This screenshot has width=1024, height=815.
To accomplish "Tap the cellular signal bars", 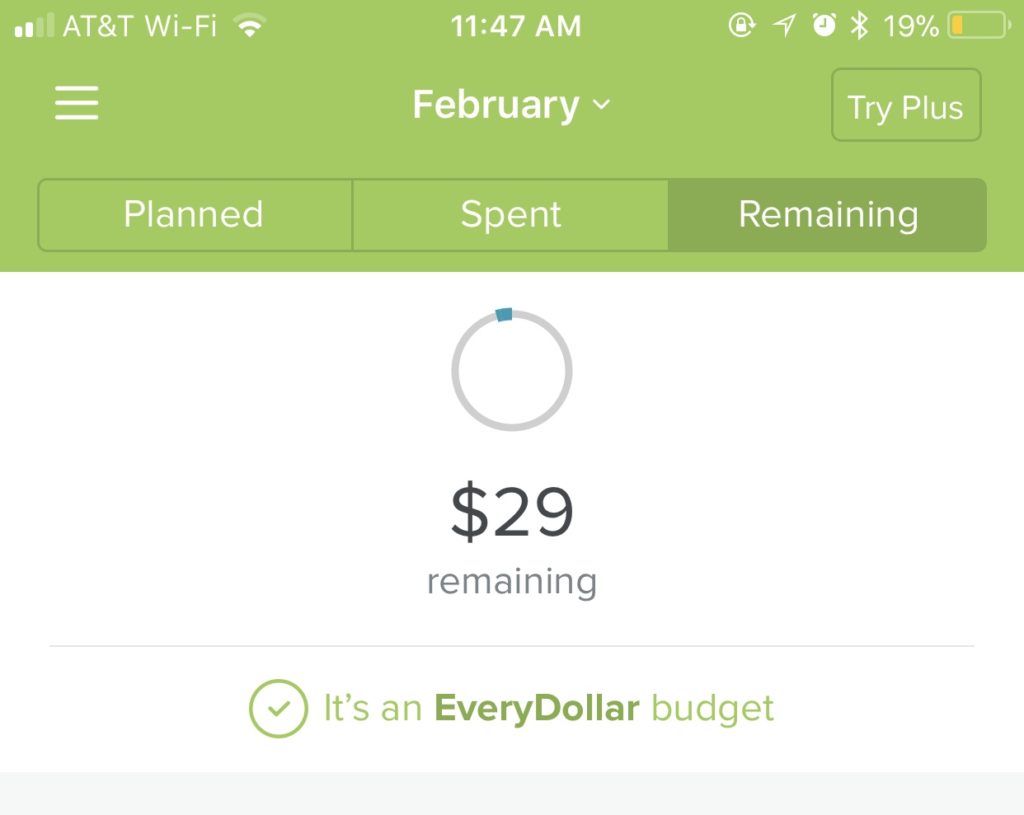I will tap(34, 26).
